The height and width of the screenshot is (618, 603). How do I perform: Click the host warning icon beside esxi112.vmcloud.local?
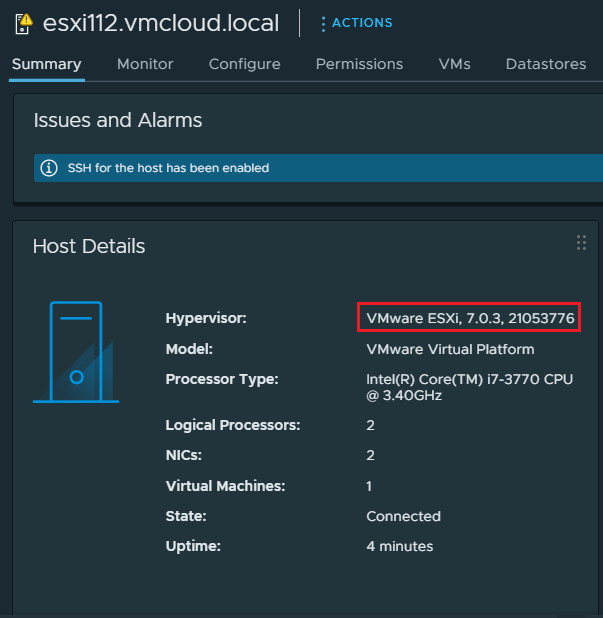(x=22, y=22)
